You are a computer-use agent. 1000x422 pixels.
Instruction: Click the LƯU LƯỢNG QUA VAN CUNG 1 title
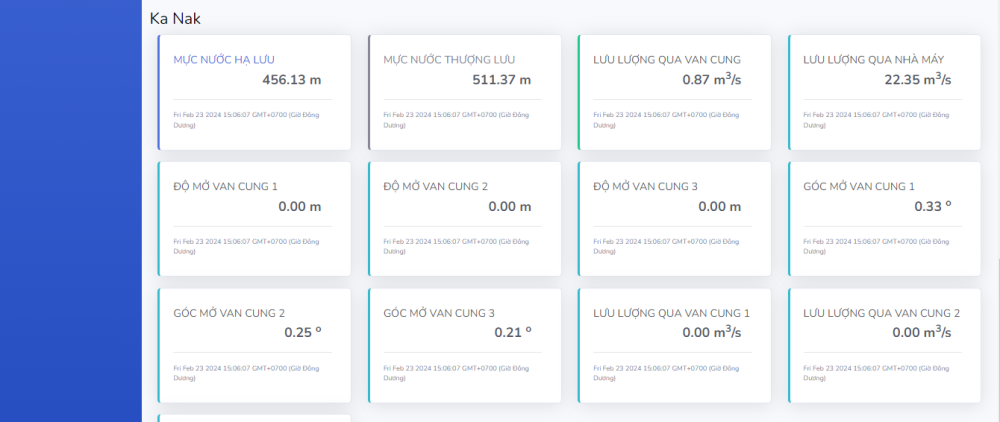point(671,313)
